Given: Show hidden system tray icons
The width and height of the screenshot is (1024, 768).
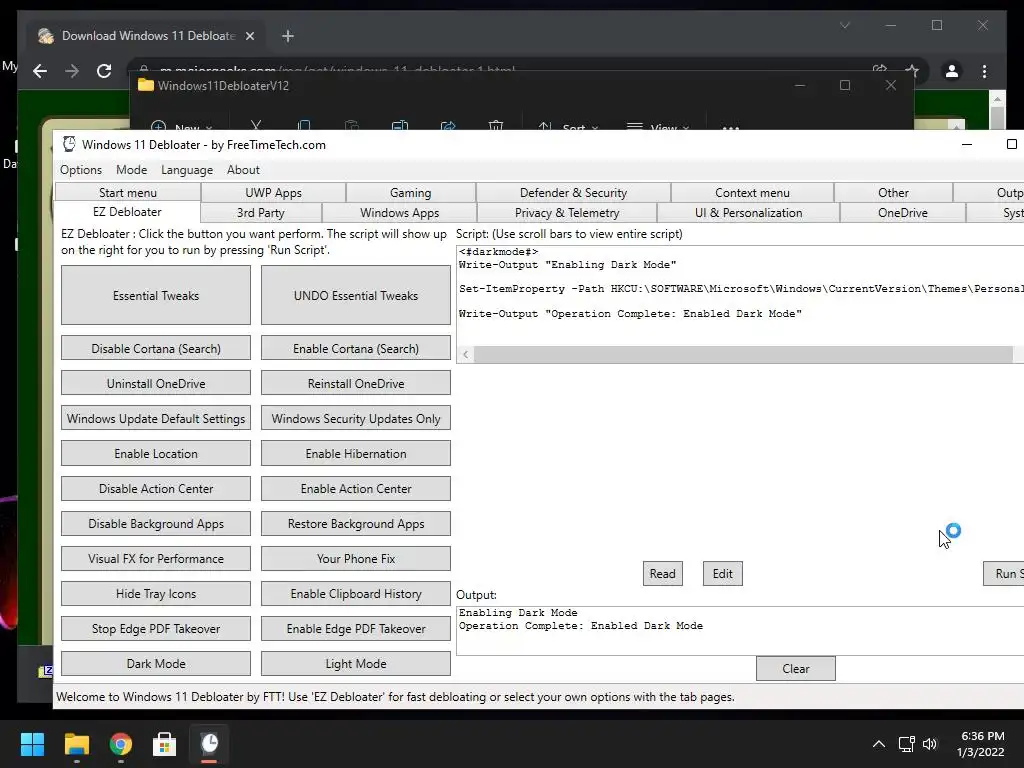Looking at the screenshot, I should click(x=879, y=744).
